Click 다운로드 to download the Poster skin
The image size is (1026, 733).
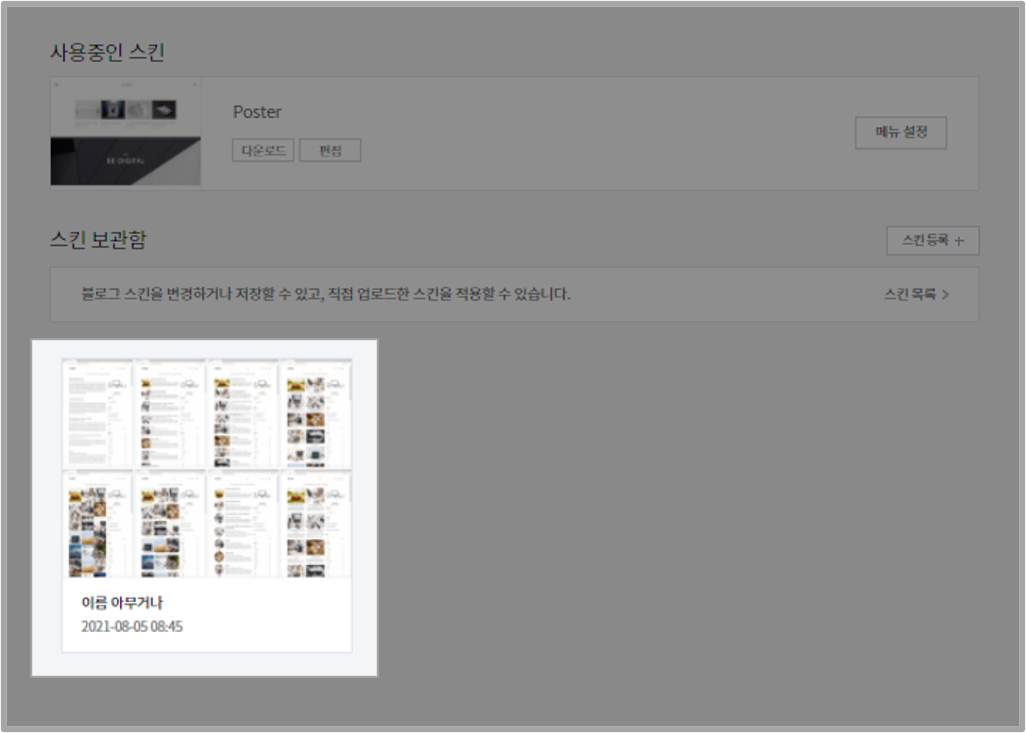(x=262, y=150)
